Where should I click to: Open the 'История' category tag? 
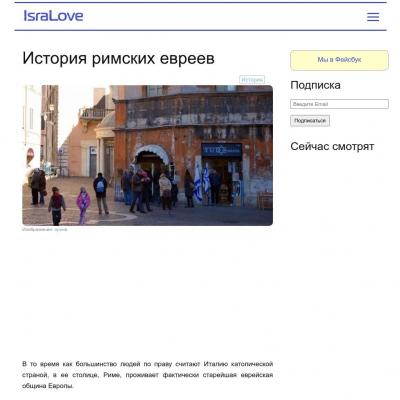coord(252,80)
